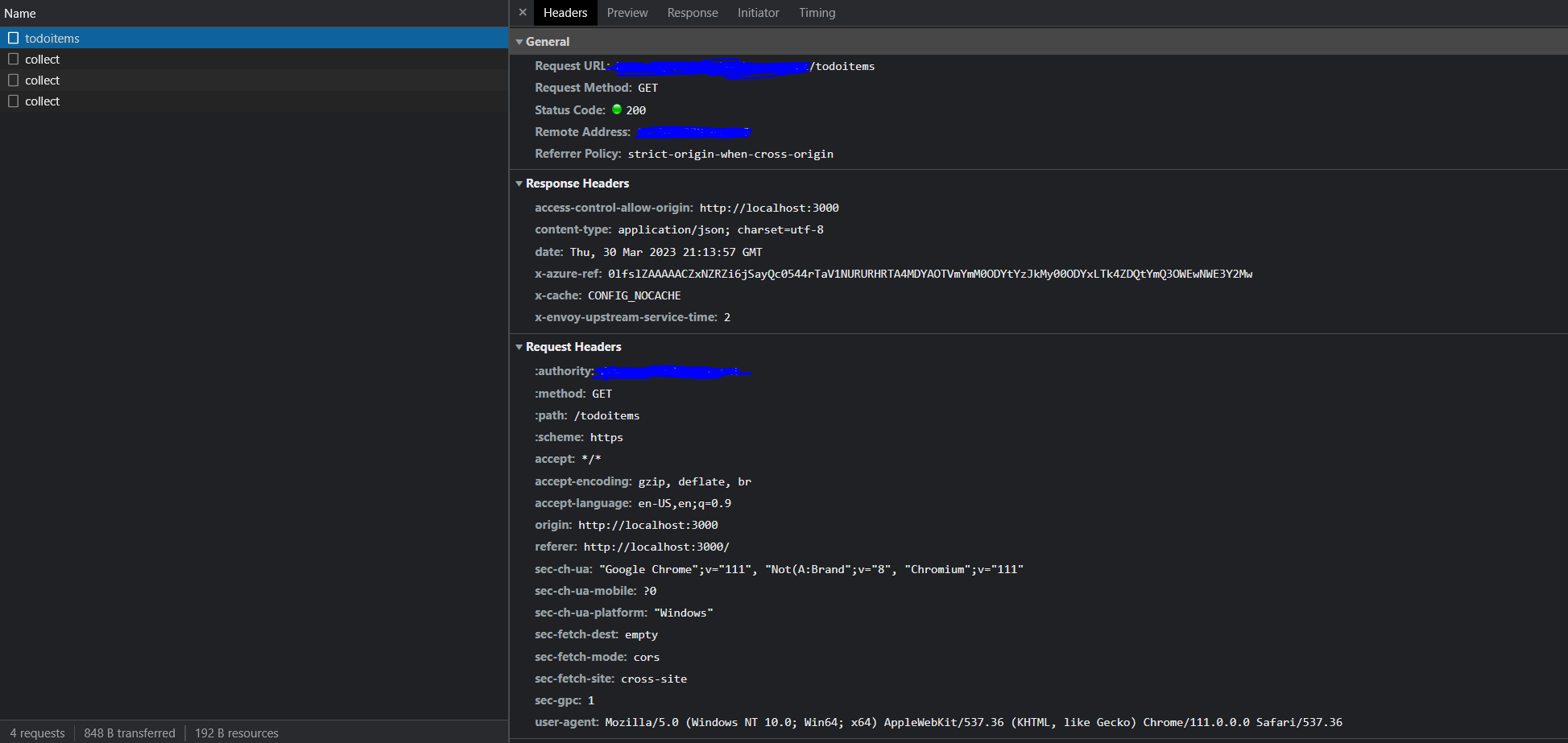
Task: Switch to the Preview tab
Action: (x=627, y=12)
